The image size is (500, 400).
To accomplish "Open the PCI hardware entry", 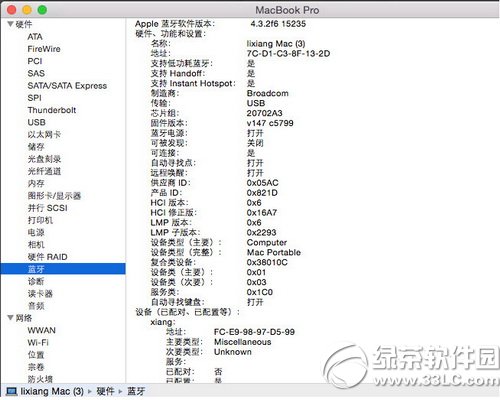I will pos(35,61).
